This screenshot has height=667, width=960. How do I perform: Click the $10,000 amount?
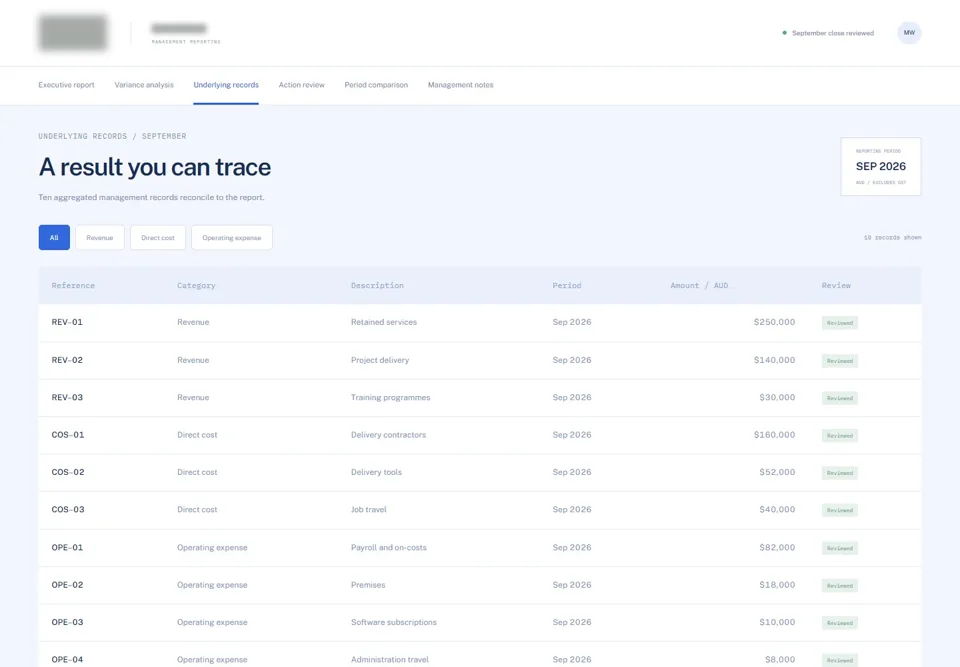pos(777,622)
